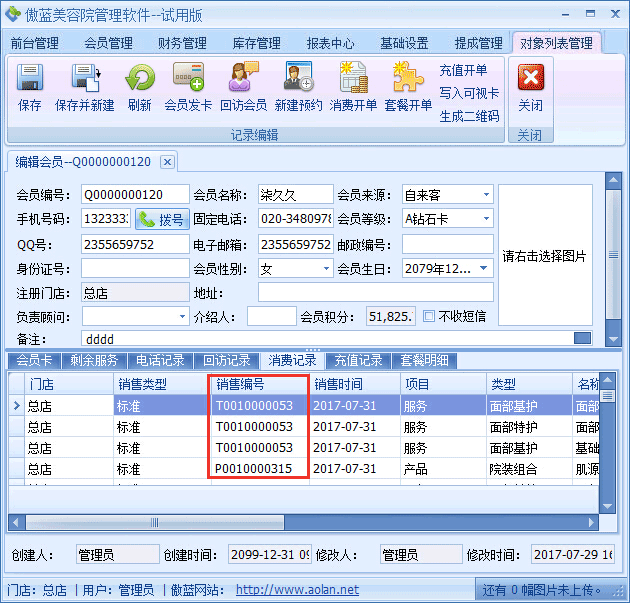The height and width of the screenshot is (603, 630).
Task: Click the table horizontal scrollbar right arrow
Action: pyautogui.click(x=591, y=522)
